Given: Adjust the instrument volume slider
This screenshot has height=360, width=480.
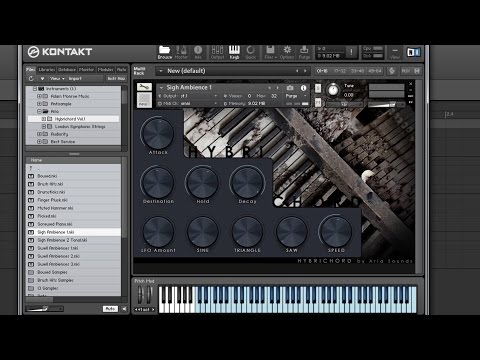Looking at the screenshot, I should pos(386,105).
